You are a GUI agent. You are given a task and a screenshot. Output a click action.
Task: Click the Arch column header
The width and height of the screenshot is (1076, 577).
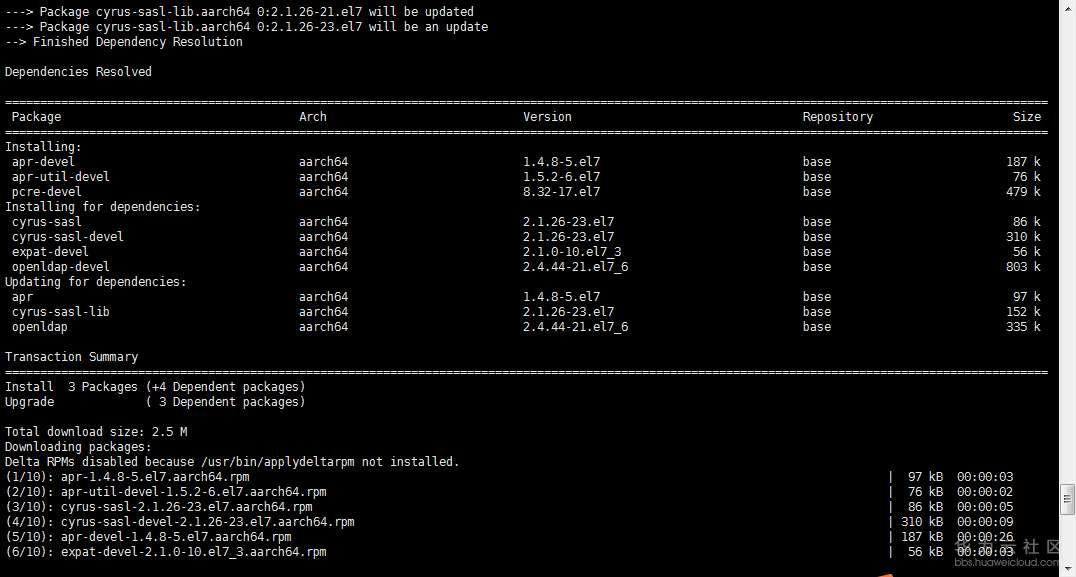click(312, 117)
